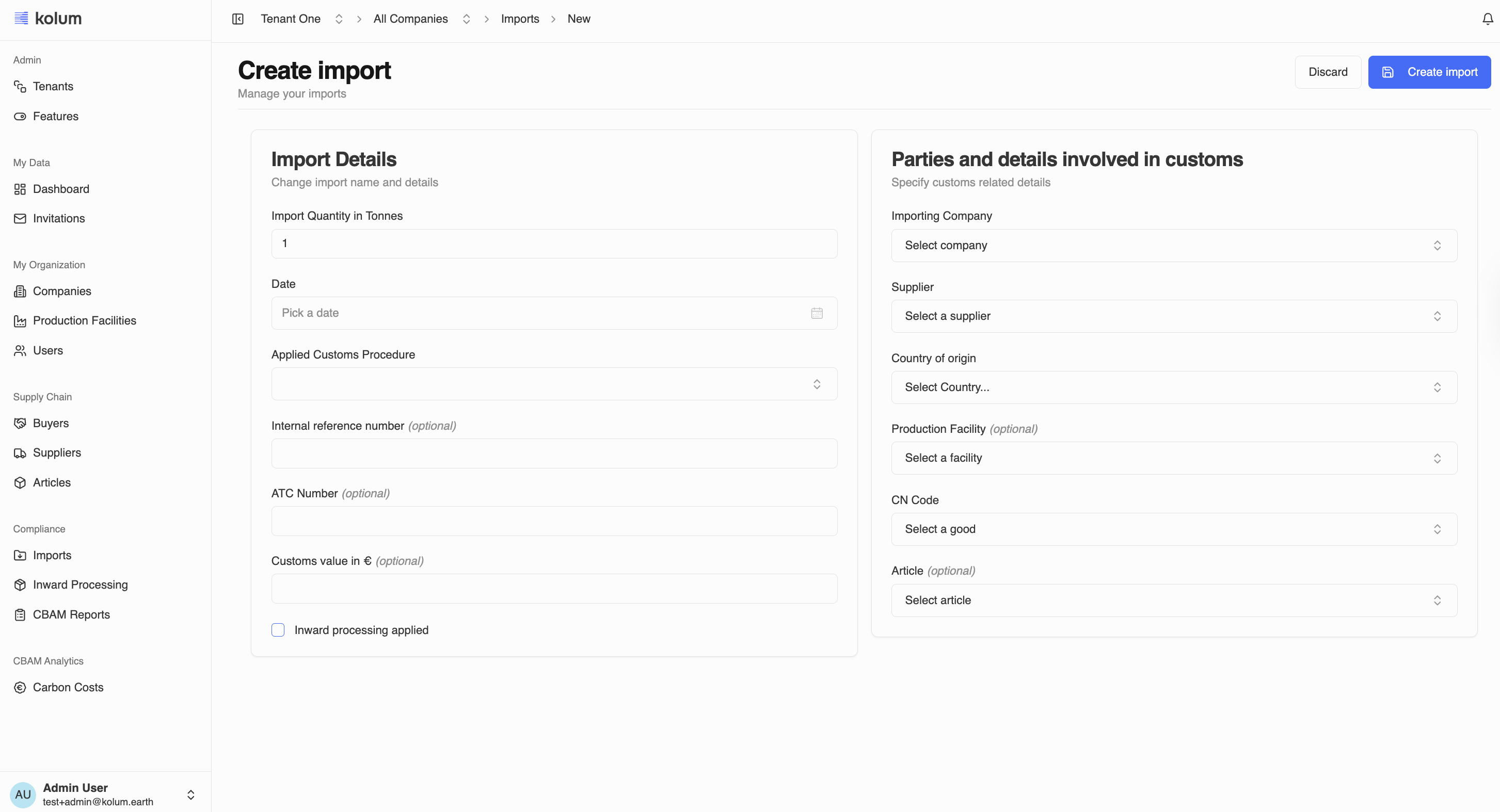Viewport: 1500px width, 812px height.
Task: Click the kolum logo icon
Action: [x=21, y=18]
